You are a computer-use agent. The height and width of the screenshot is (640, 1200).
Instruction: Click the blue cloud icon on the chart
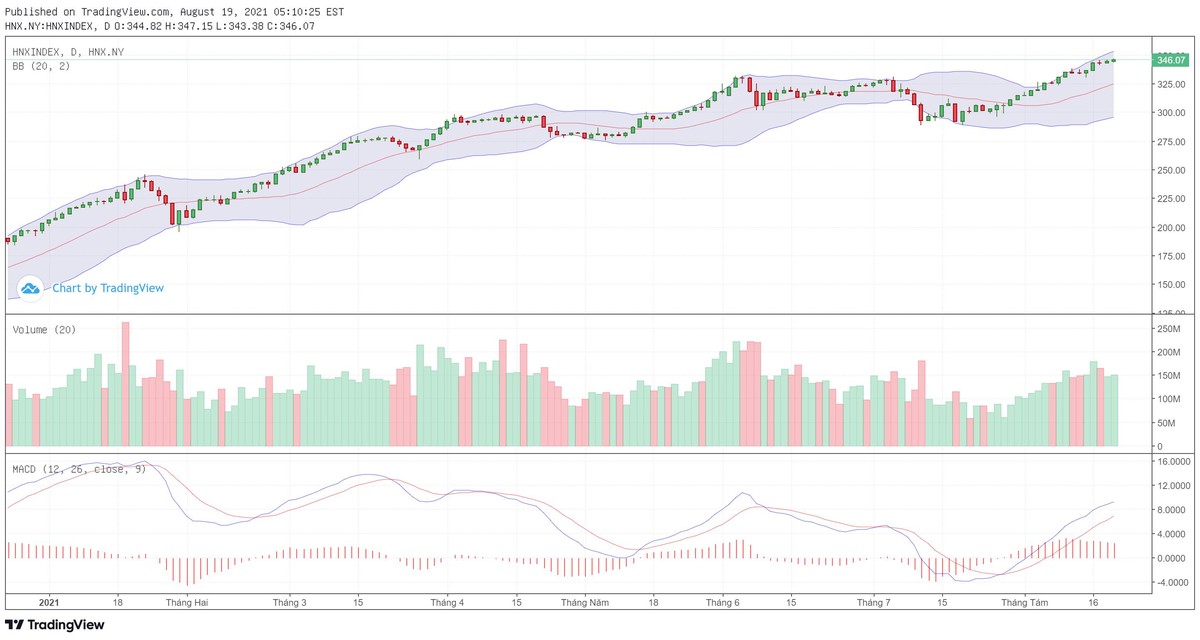tap(30, 289)
